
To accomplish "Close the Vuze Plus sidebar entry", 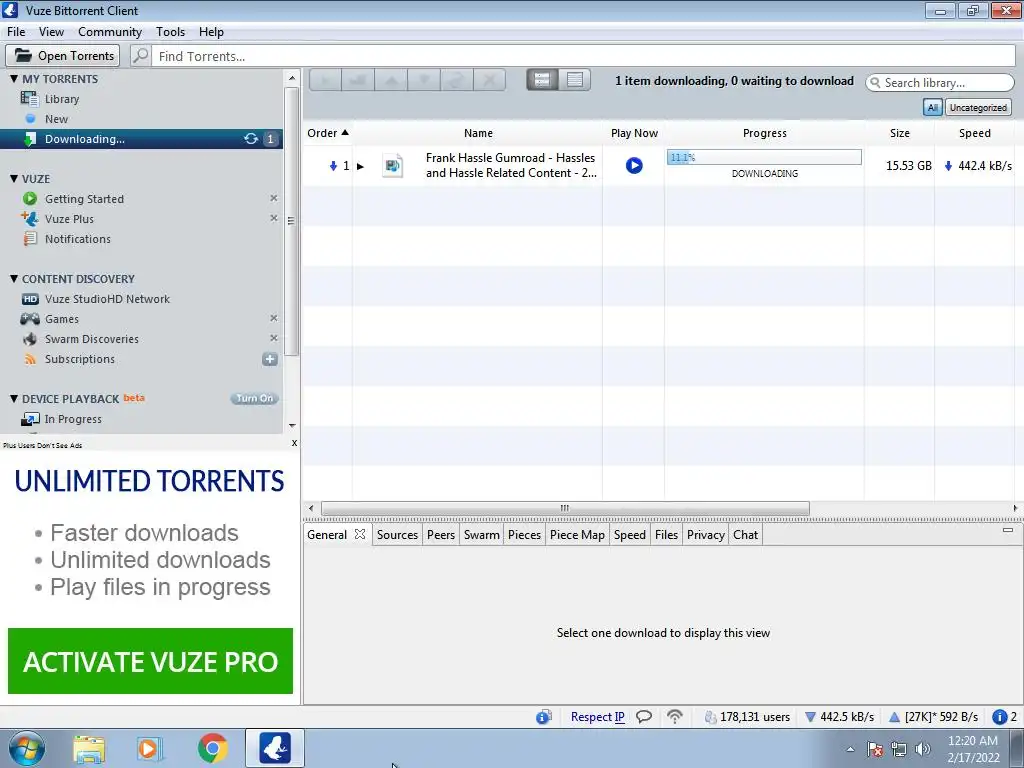I will pyautogui.click(x=274, y=218).
